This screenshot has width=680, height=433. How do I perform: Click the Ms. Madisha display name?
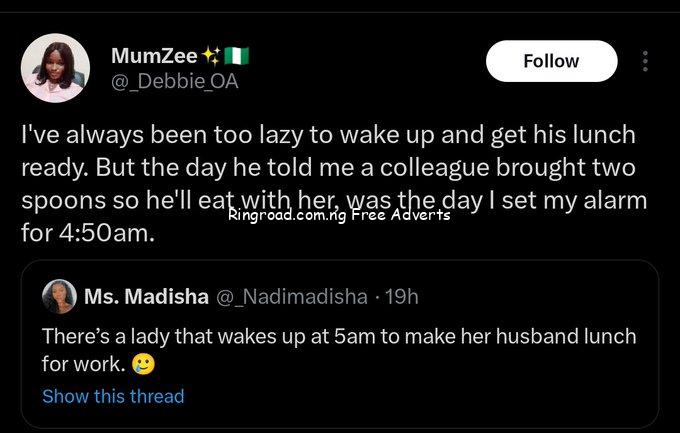146,296
